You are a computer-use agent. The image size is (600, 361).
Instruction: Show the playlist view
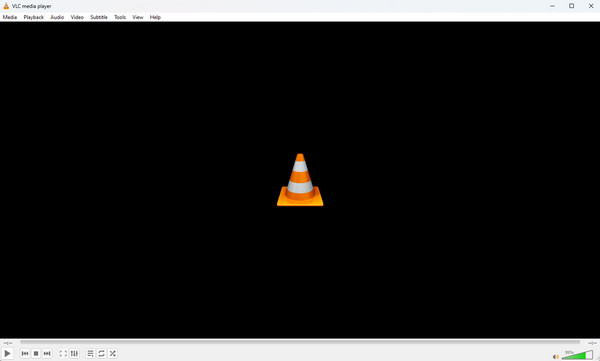pos(90,353)
